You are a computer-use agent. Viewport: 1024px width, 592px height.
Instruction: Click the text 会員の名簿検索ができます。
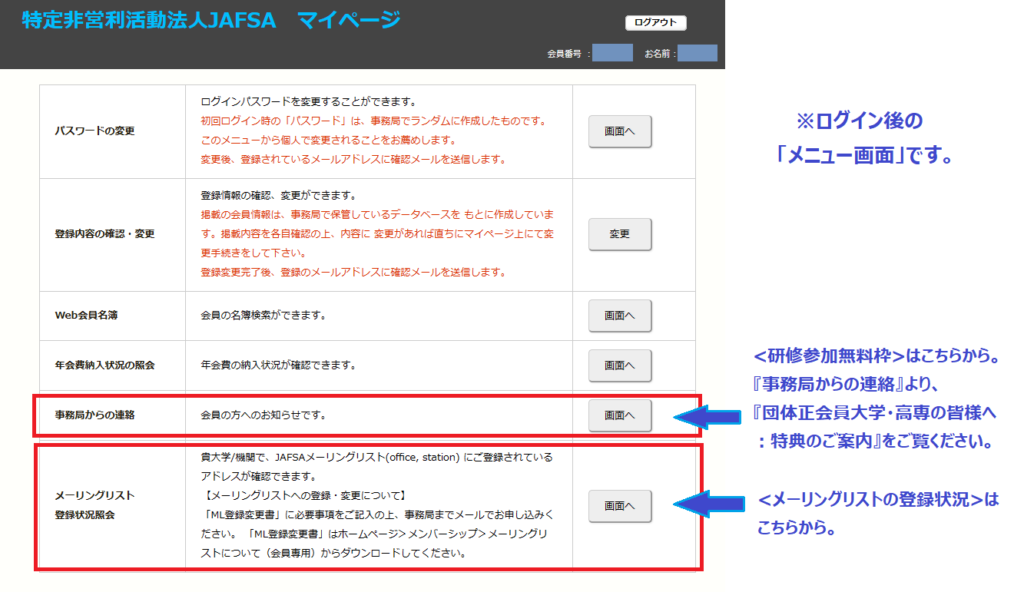click(x=263, y=315)
